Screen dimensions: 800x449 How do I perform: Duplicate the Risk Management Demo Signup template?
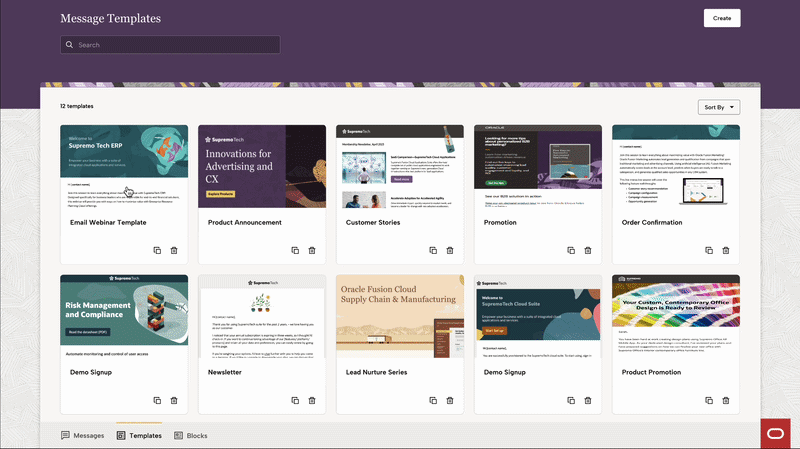click(157, 401)
